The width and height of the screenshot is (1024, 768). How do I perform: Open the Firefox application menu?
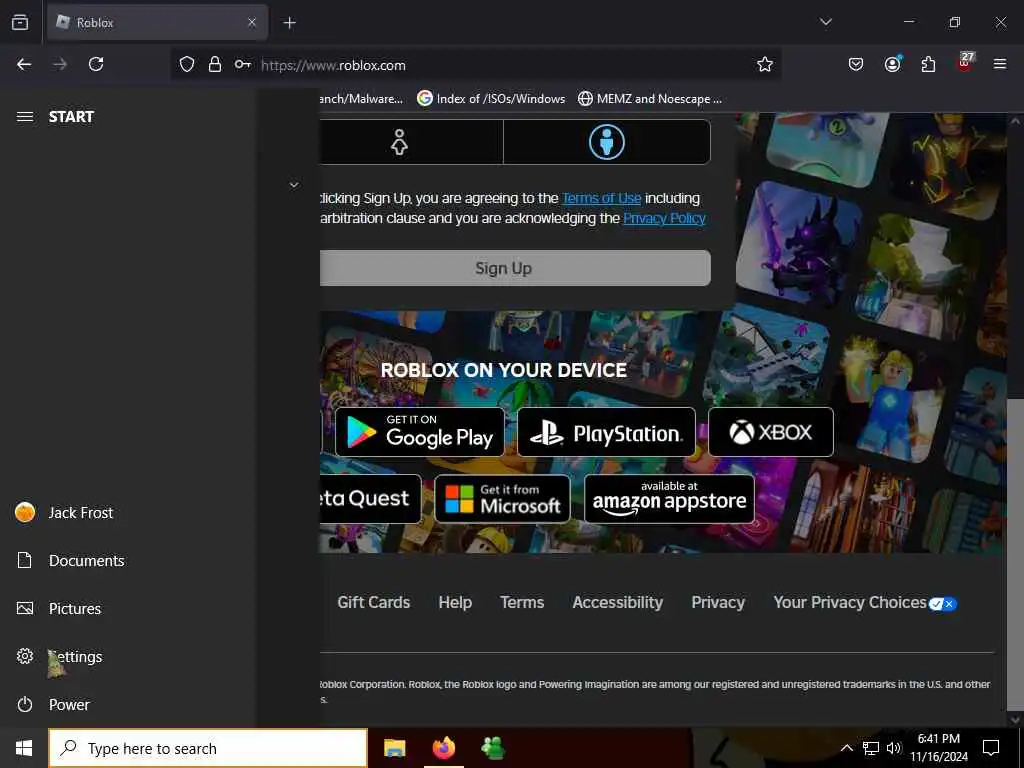[1000, 64]
